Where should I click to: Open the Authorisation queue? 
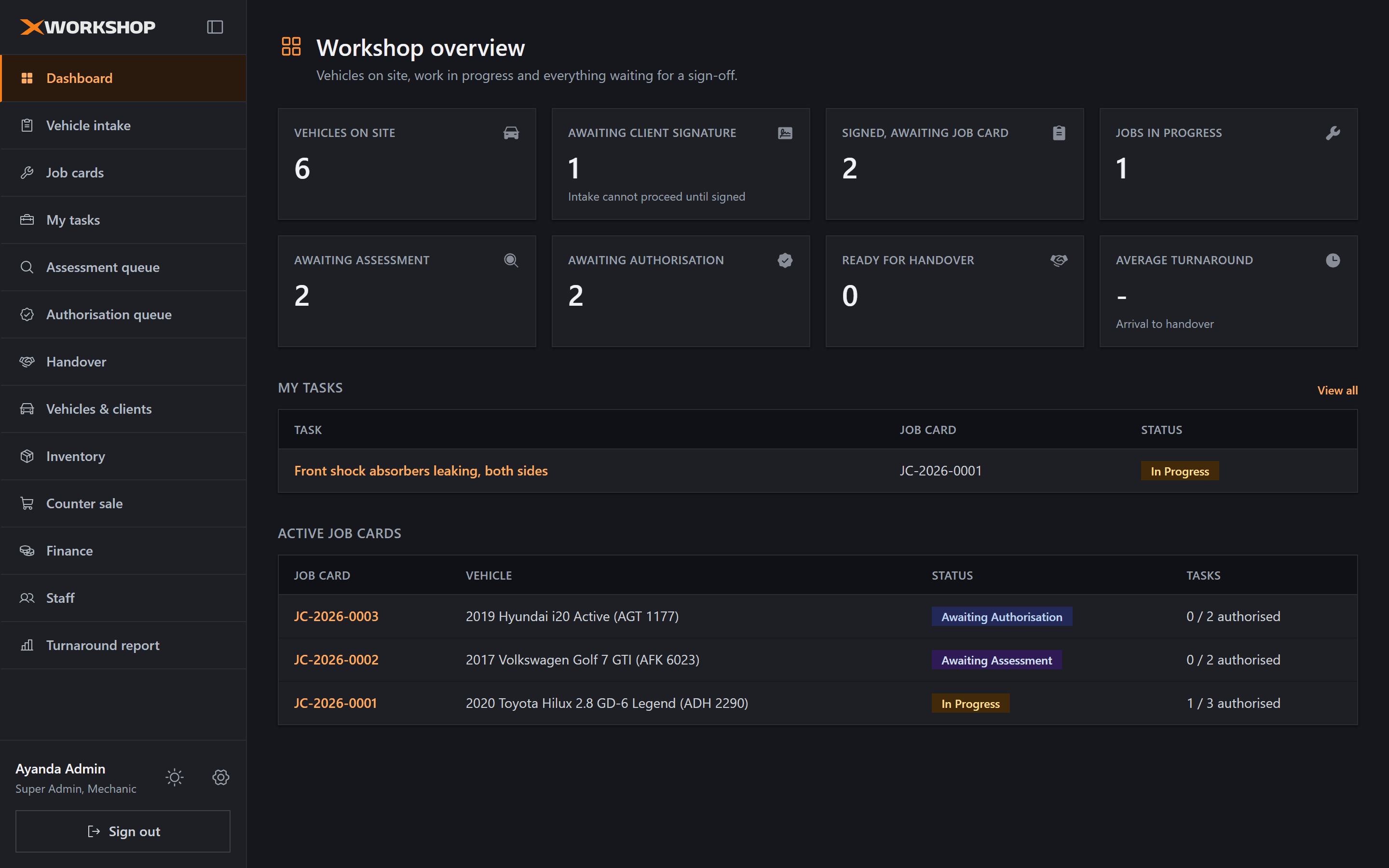coord(123,314)
